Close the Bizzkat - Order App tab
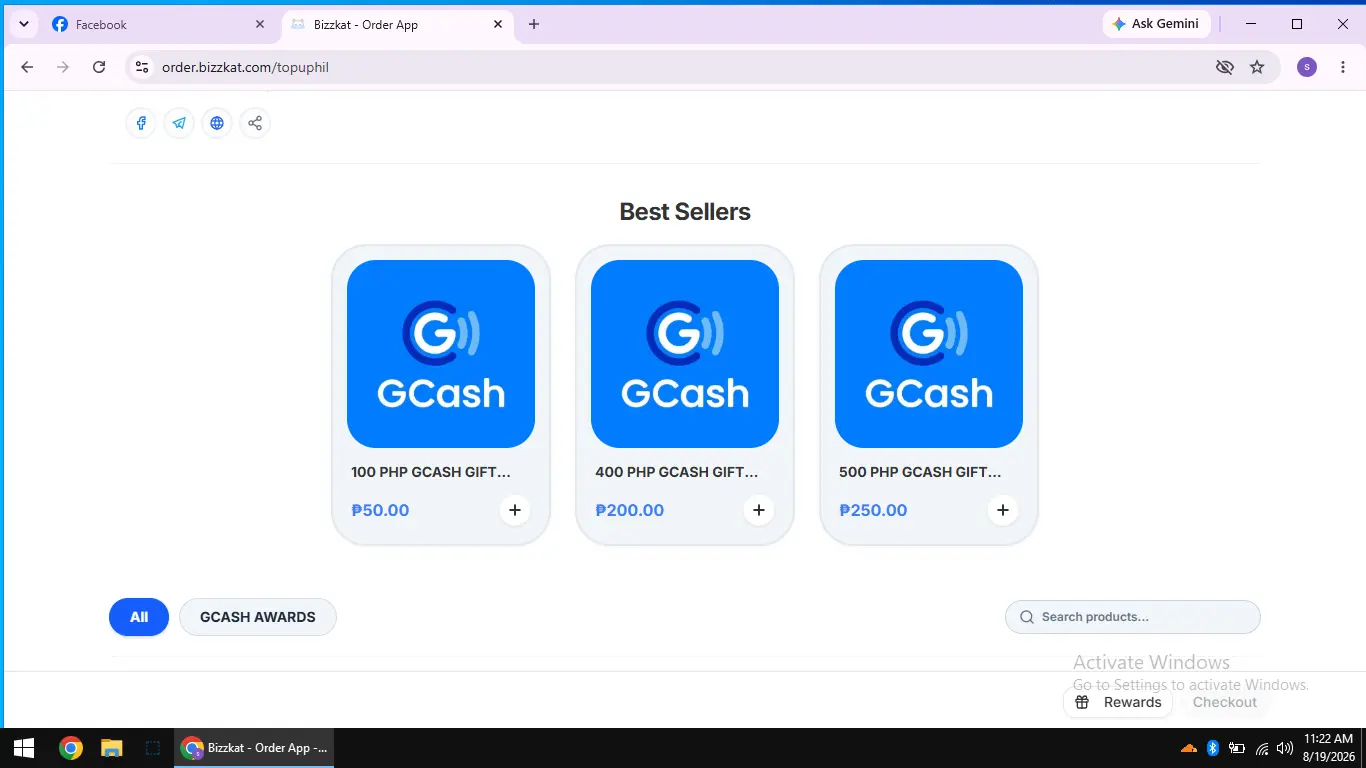The image size is (1366, 768). (x=499, y=24)
